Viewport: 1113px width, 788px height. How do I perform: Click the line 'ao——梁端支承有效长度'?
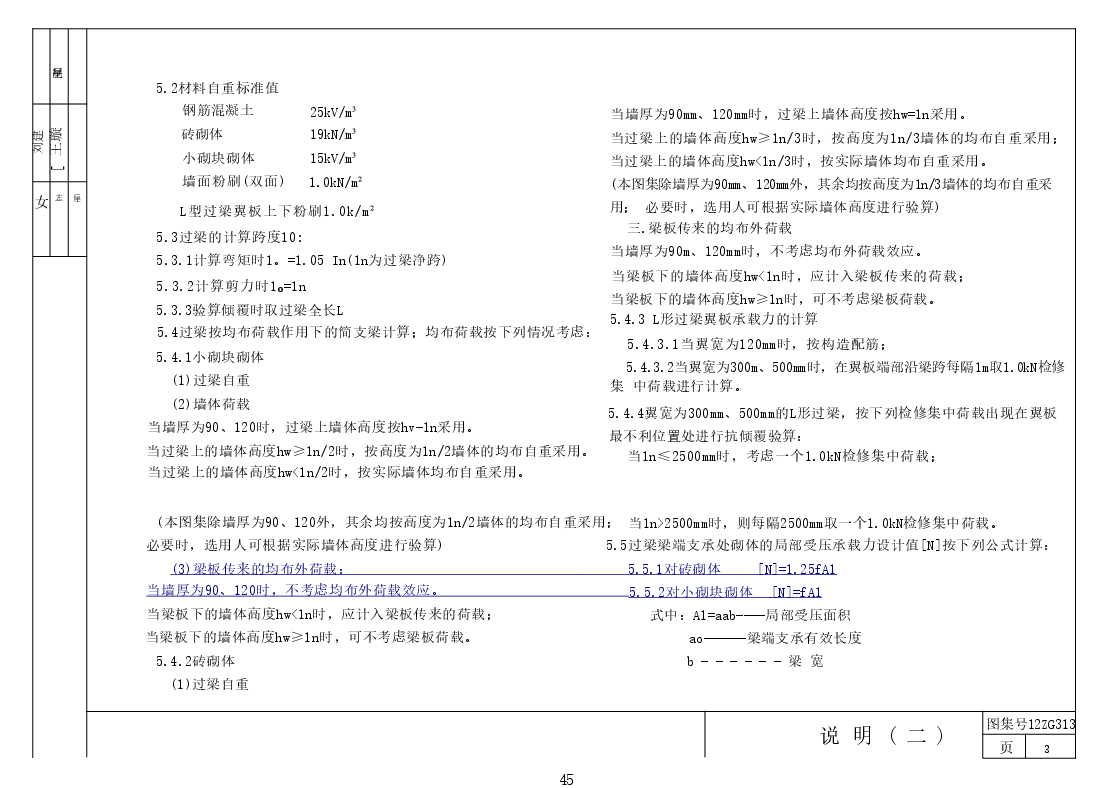click(775, 638)
